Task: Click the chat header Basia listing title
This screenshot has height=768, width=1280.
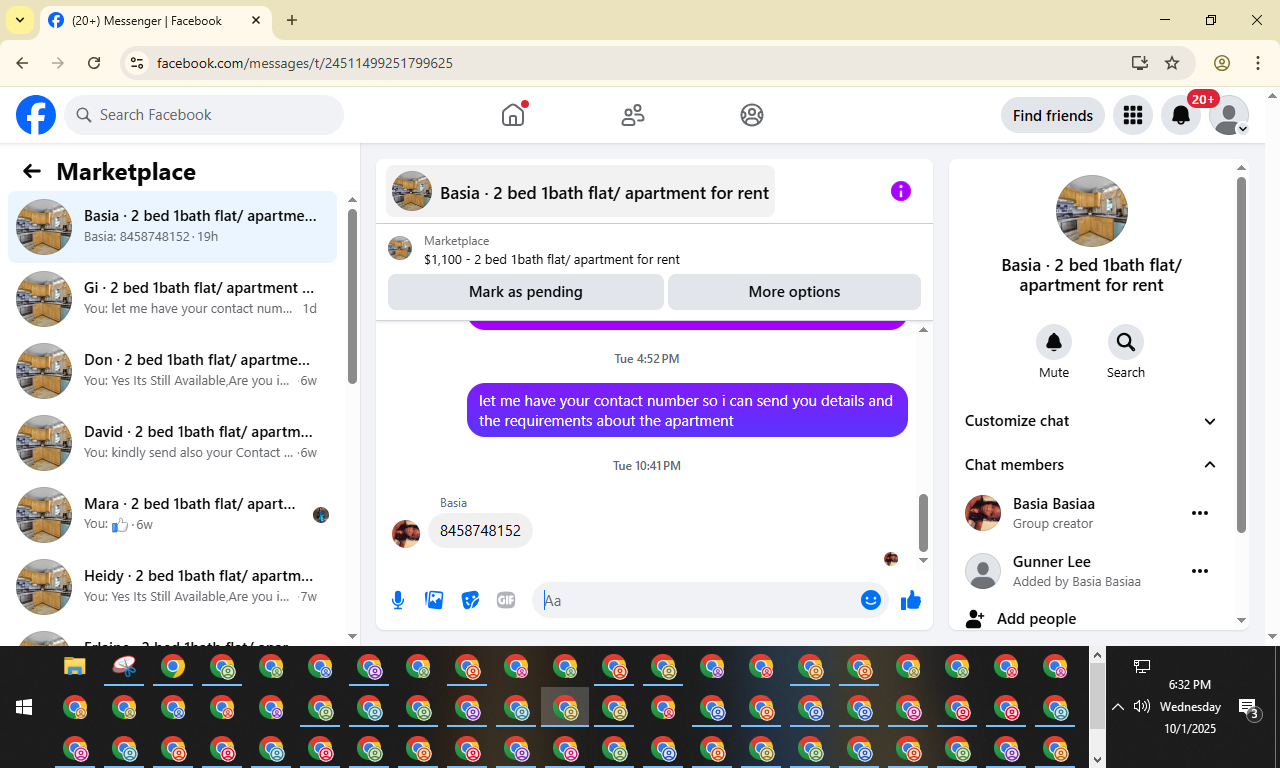Action: [x=581, y=192]
